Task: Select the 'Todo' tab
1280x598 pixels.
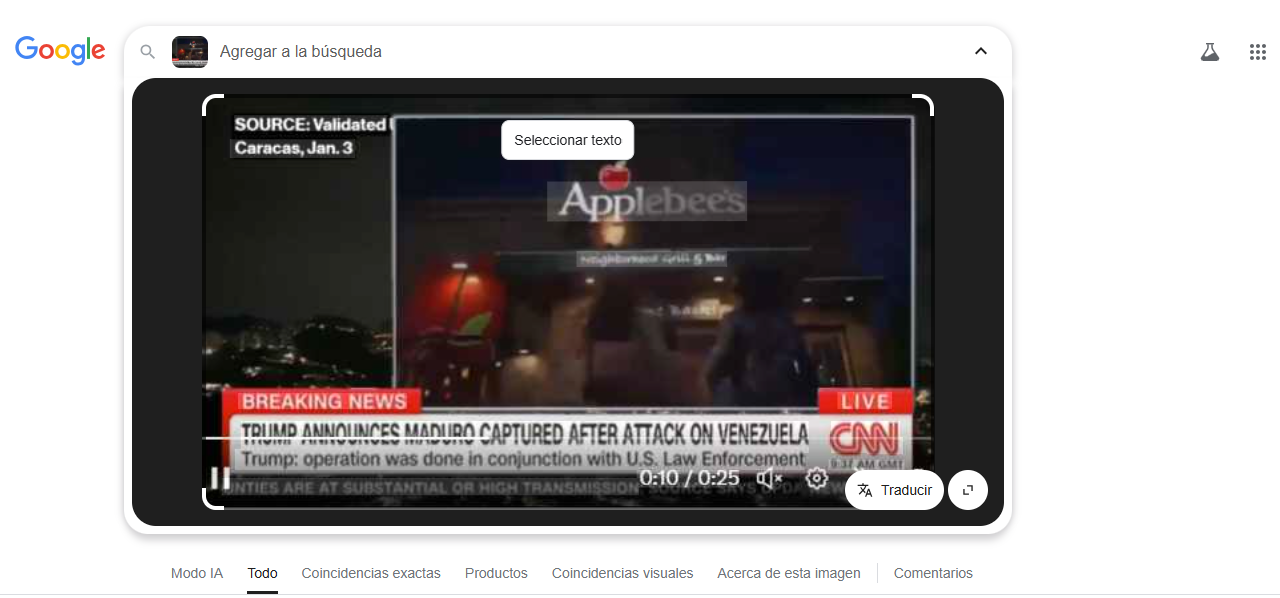Action: (262, 573)
